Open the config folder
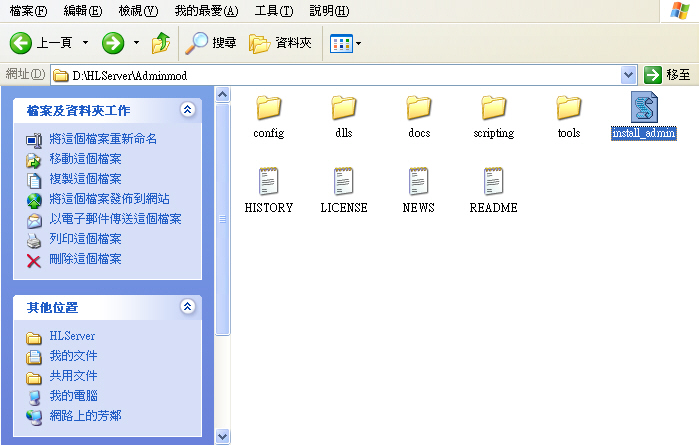699x445 pixels. [268, 108]
